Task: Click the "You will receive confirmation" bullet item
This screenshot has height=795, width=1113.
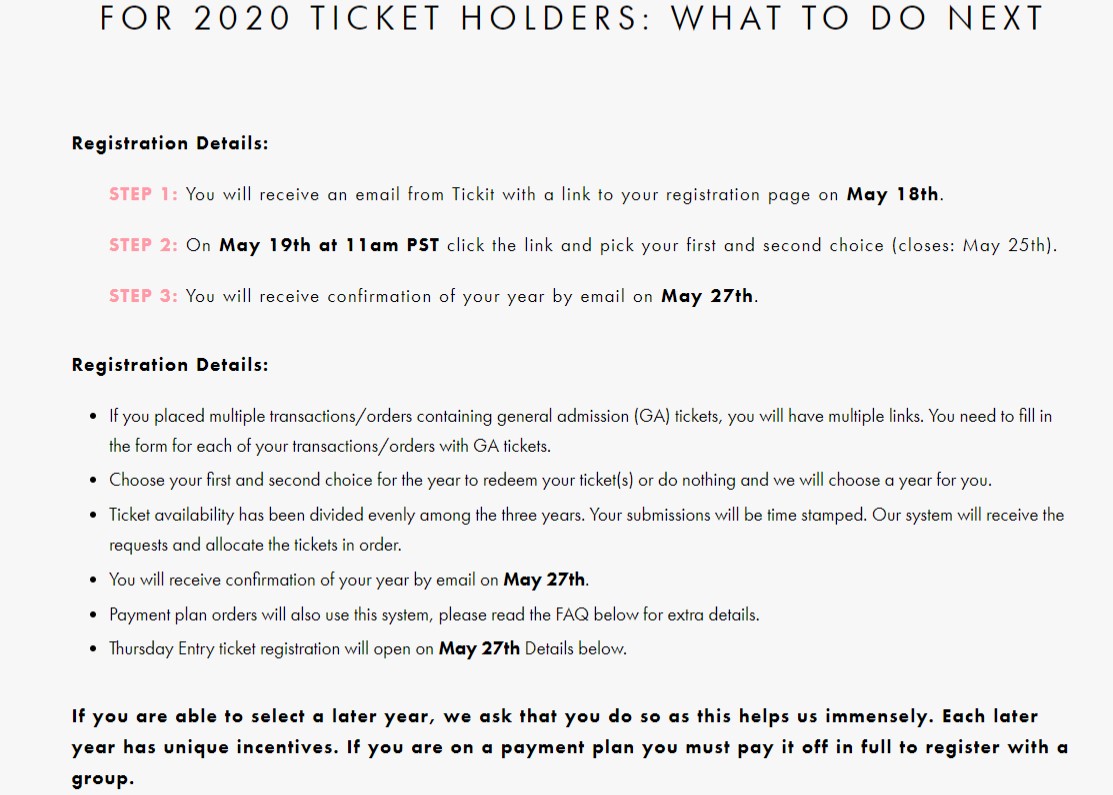Action: pos(348,580)
